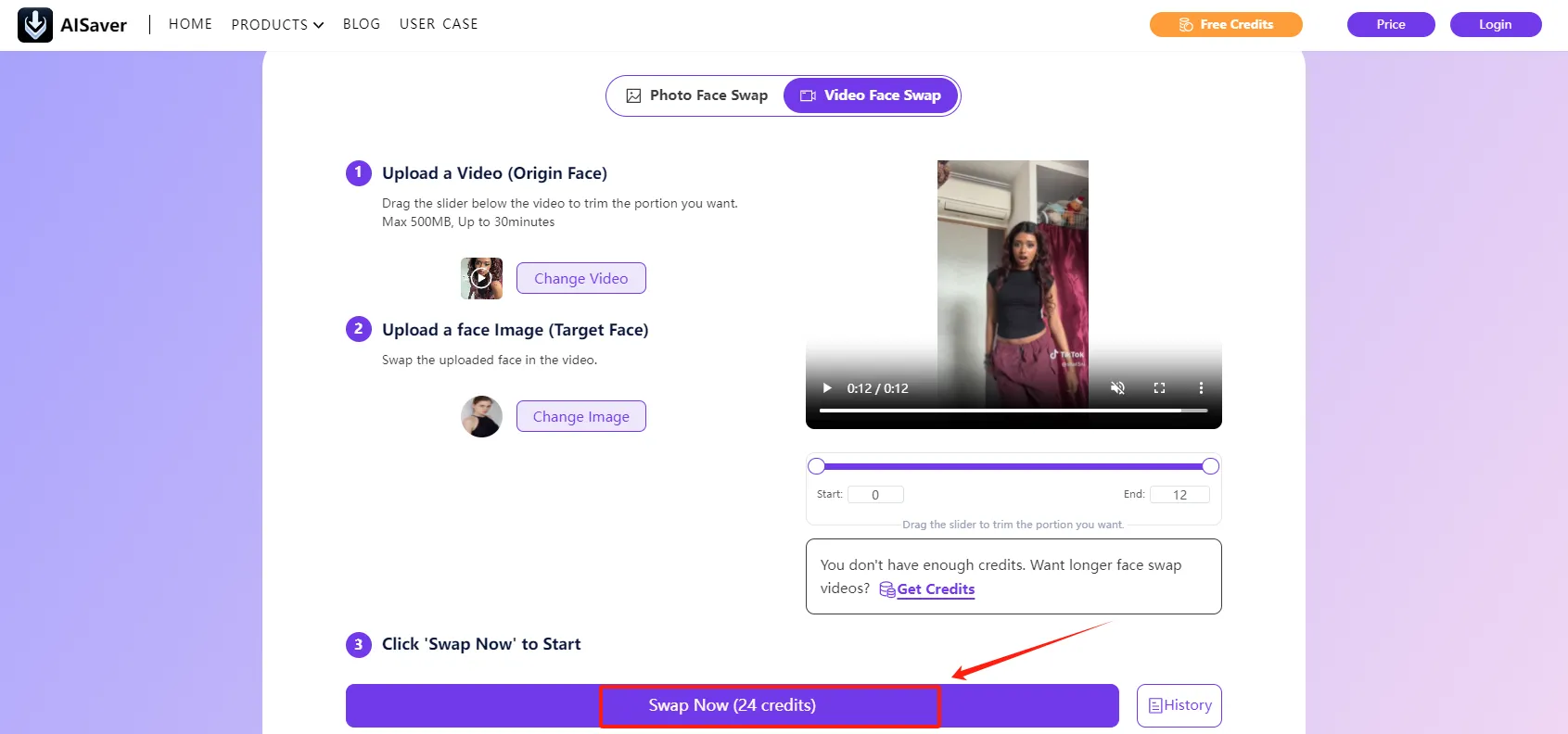The width and height of the screenshot is (1568, 734).
Task: Click 'Max 500MB, Up to 30minutes' text
Action: (468, 222)
